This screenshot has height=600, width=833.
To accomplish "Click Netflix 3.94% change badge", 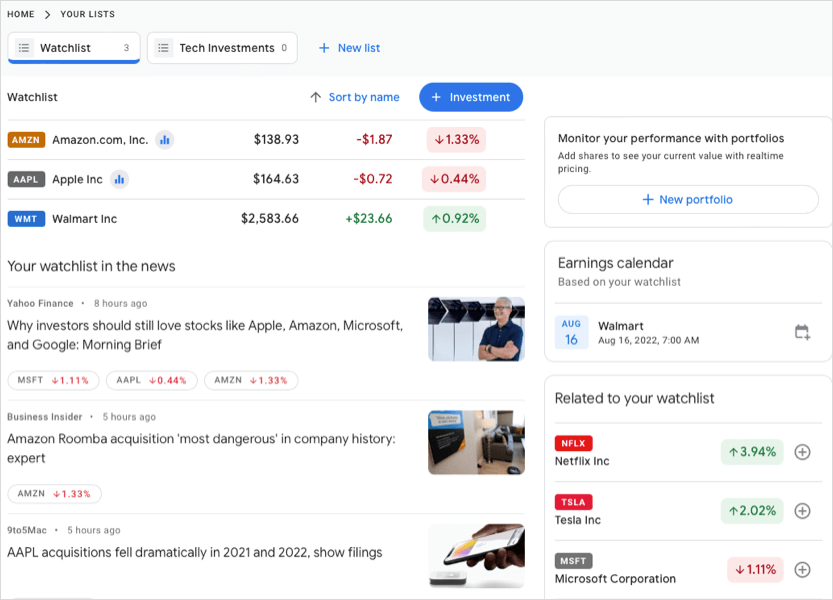I will tap(752, 452).
